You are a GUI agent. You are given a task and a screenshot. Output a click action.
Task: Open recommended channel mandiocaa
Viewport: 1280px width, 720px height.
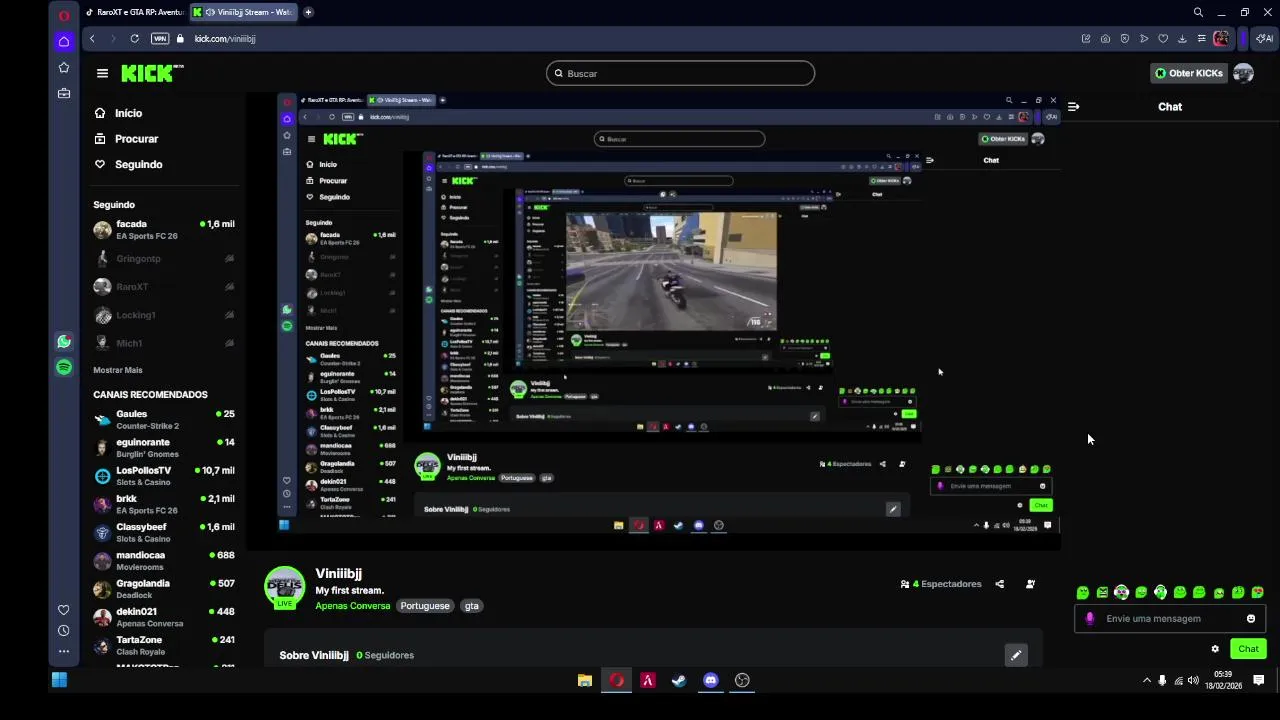point(164,561)
